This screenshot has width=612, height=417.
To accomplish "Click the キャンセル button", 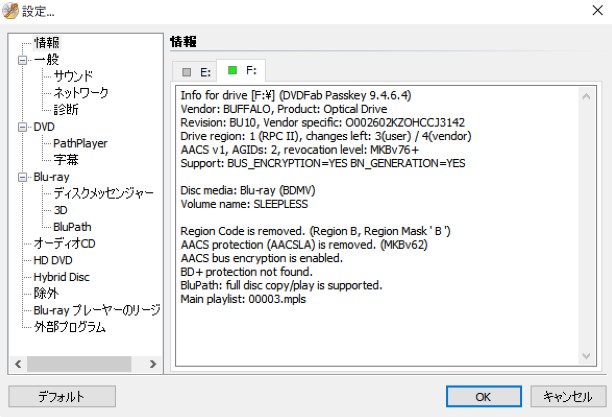I will click(x=568, y=396).
